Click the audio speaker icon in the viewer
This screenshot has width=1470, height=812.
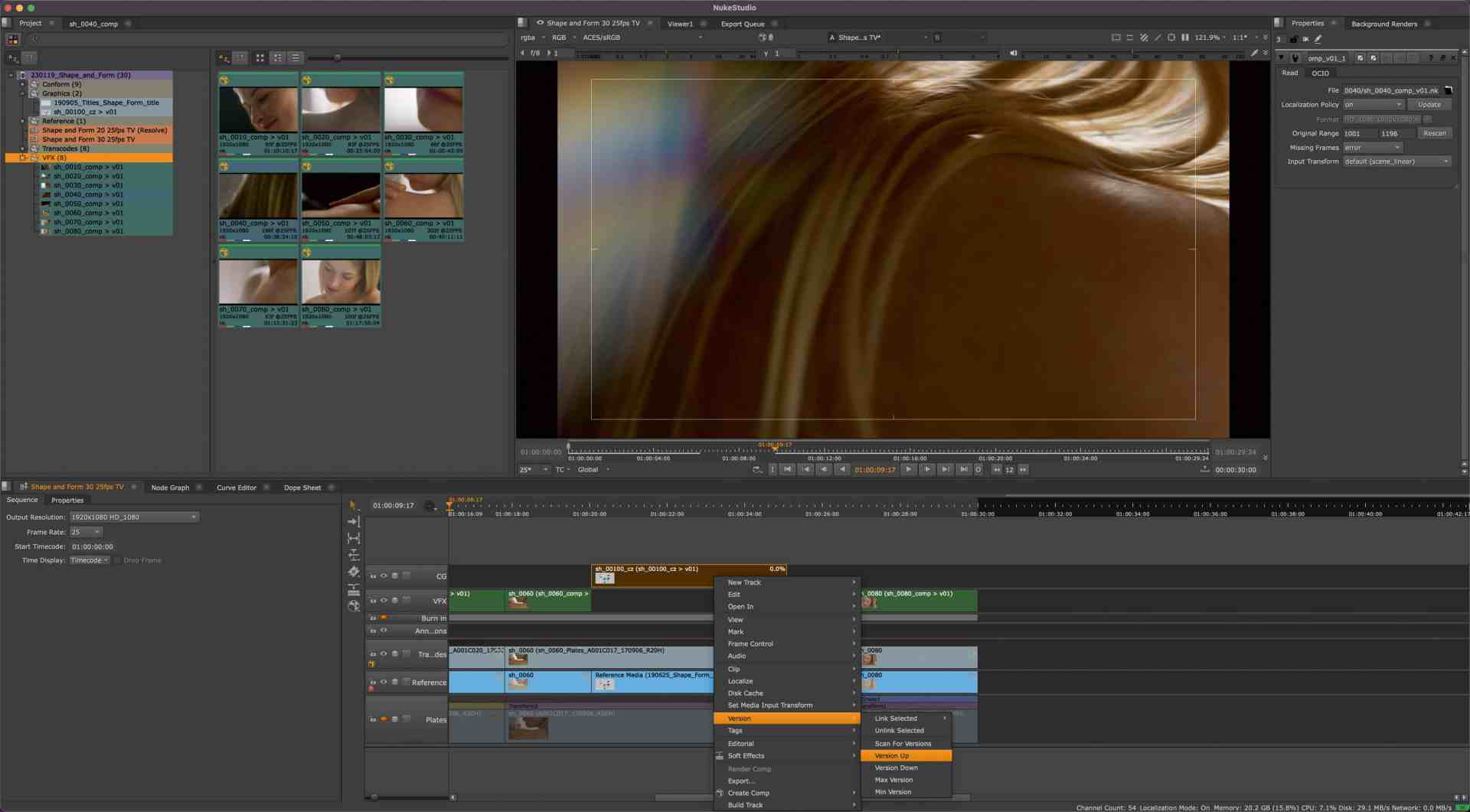1012,53
